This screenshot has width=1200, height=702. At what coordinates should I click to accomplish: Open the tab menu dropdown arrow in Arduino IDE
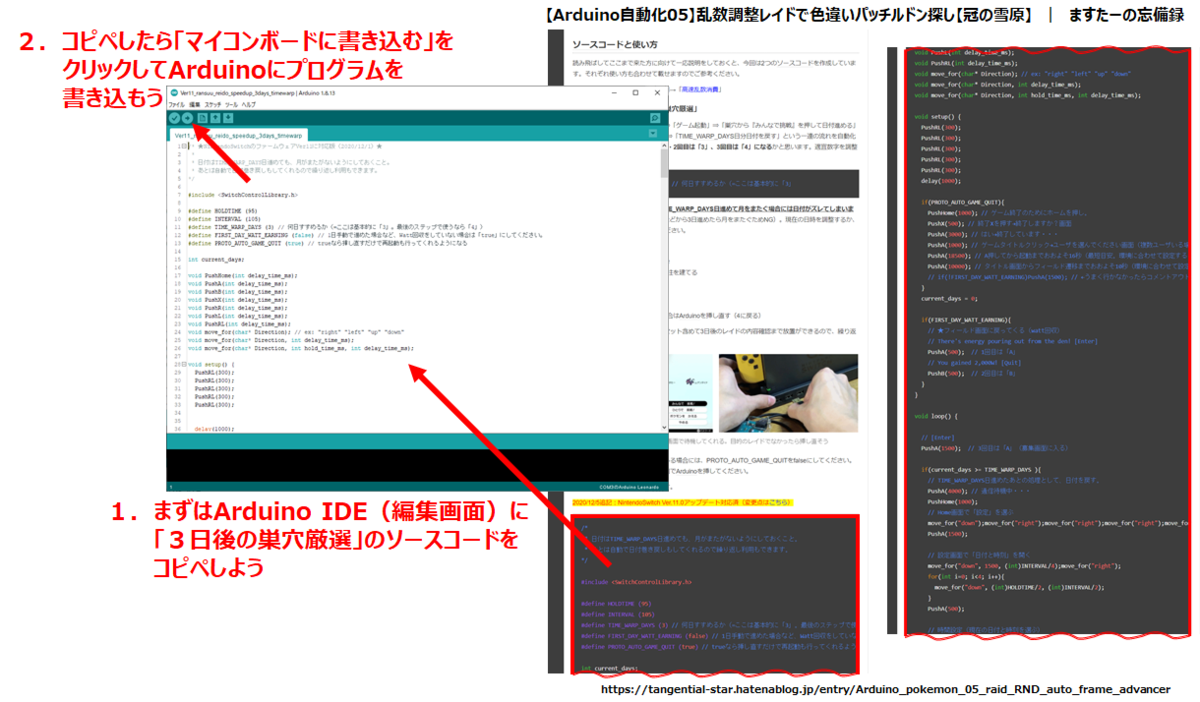pos(653,133)
